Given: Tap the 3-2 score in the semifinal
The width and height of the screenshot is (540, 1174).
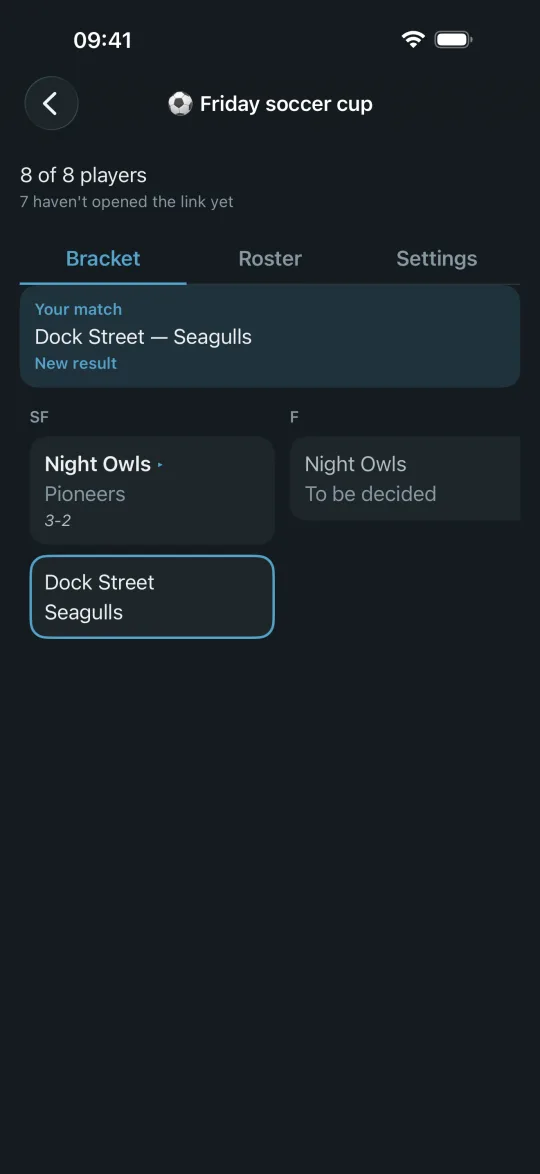Looking at the screenshot, I should tap(58, 520).
